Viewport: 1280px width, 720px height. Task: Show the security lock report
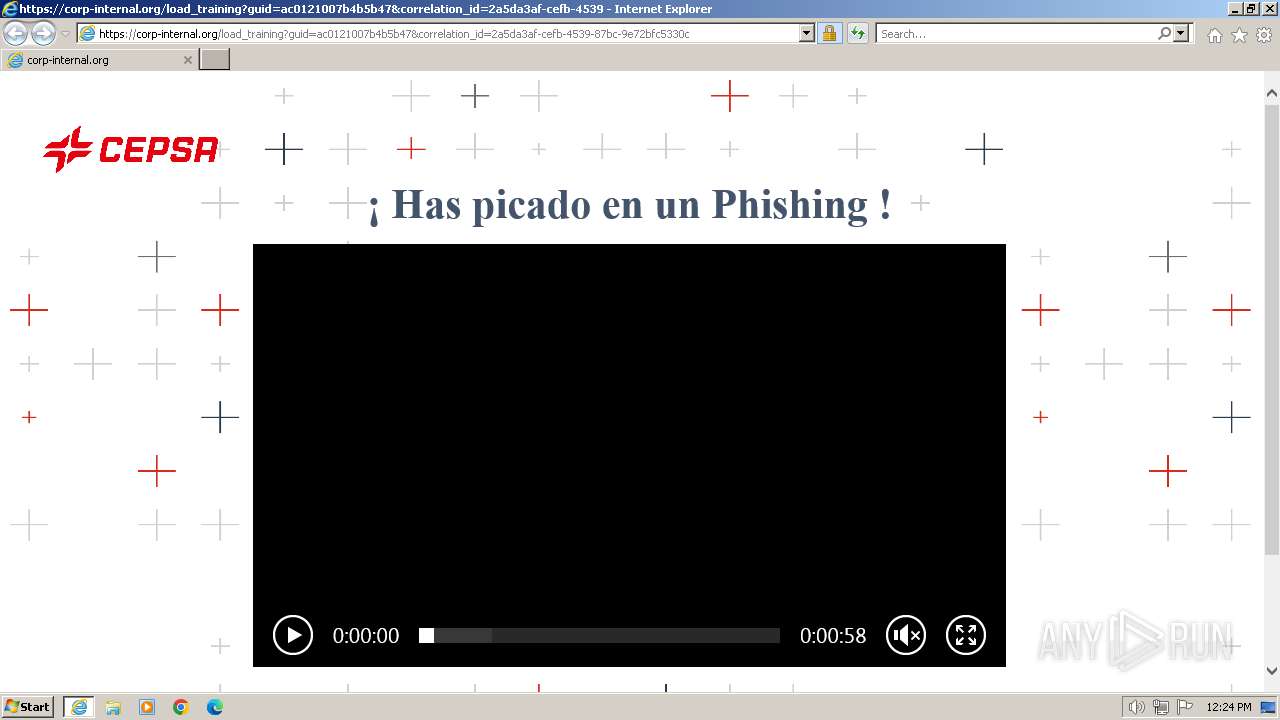pos(829,34)
